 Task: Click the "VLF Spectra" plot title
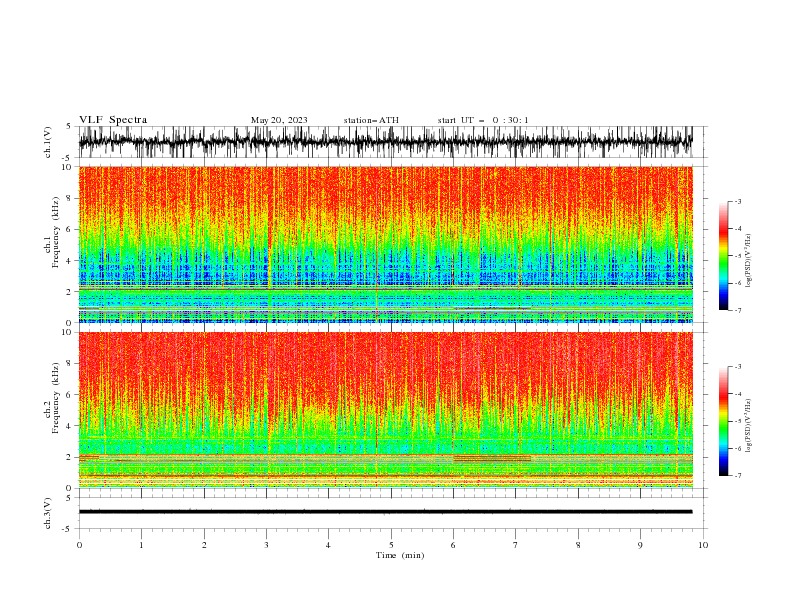[x=113, y=120]
